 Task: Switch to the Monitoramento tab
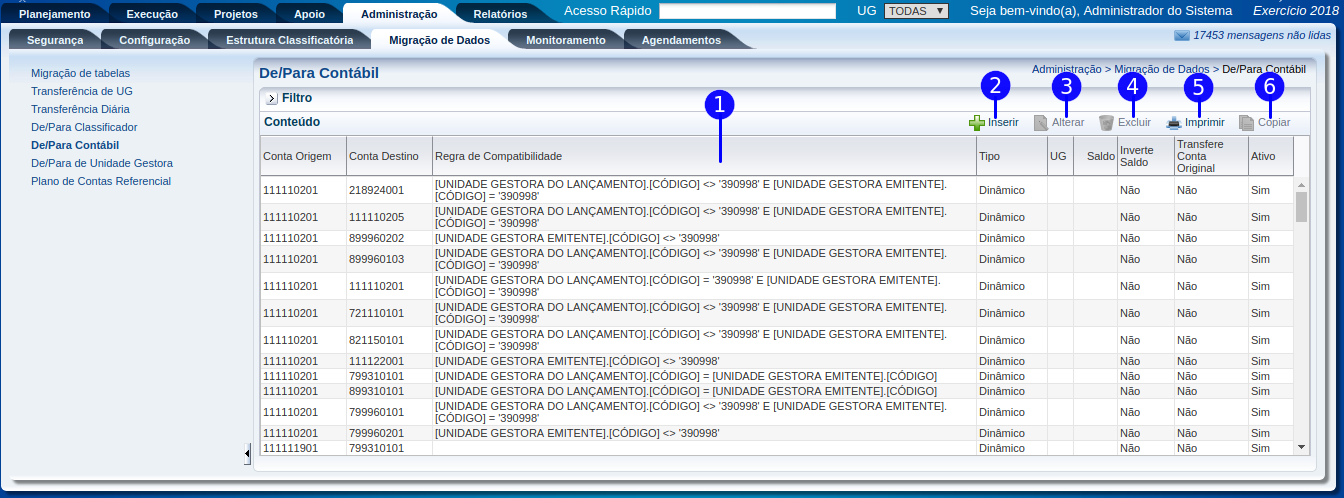pos(565,40)
